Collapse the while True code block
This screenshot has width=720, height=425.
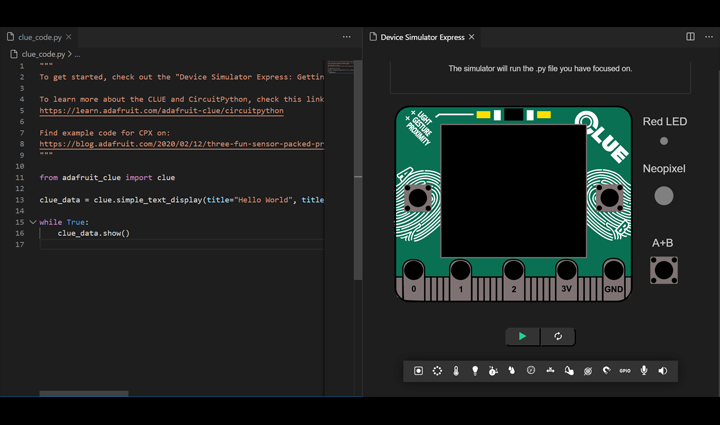click(x=33, y=222)
